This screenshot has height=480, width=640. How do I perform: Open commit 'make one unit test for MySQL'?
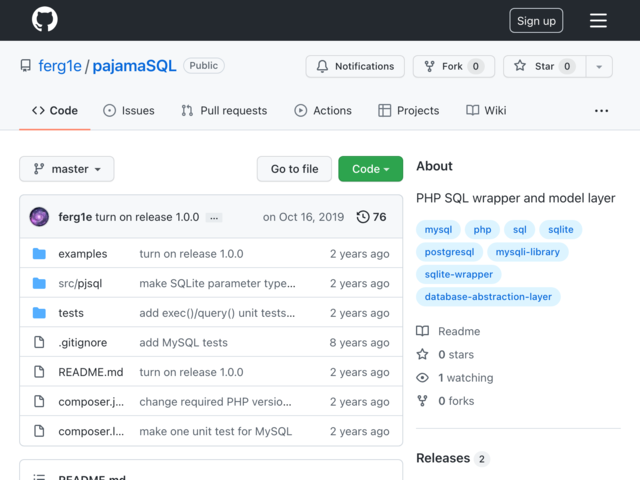pyautogui.click(x=216, y=431)
